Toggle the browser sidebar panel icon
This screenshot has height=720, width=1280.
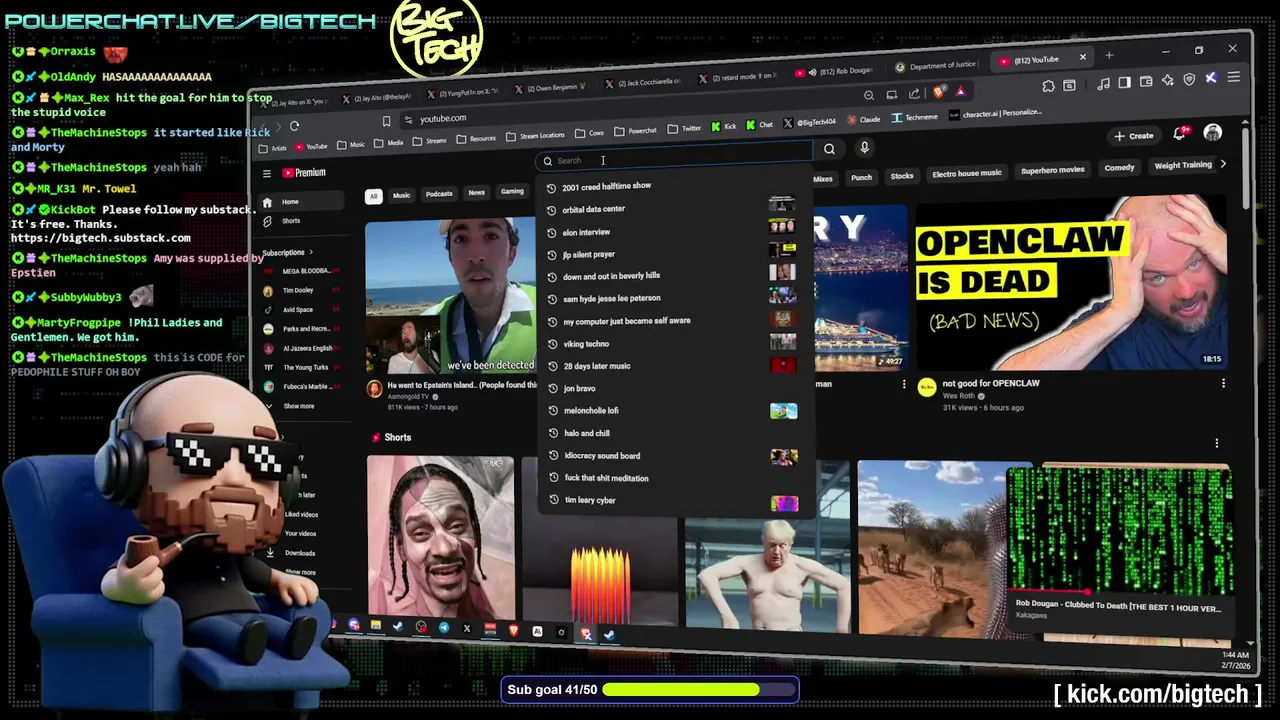click(1125, 82)
